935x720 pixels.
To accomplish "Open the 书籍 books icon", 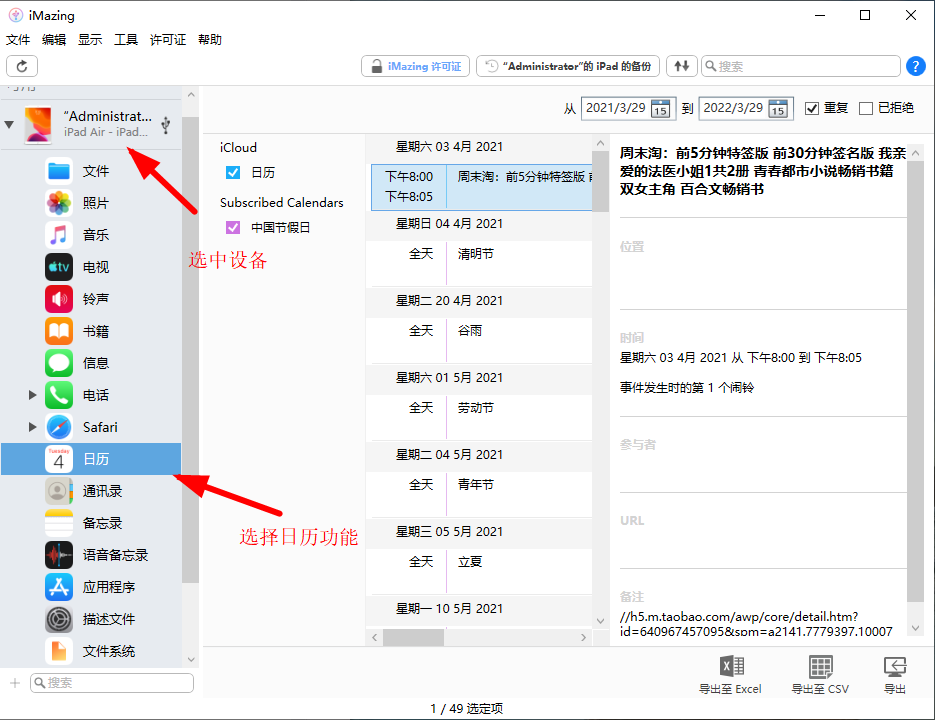I will click(59, 331).
